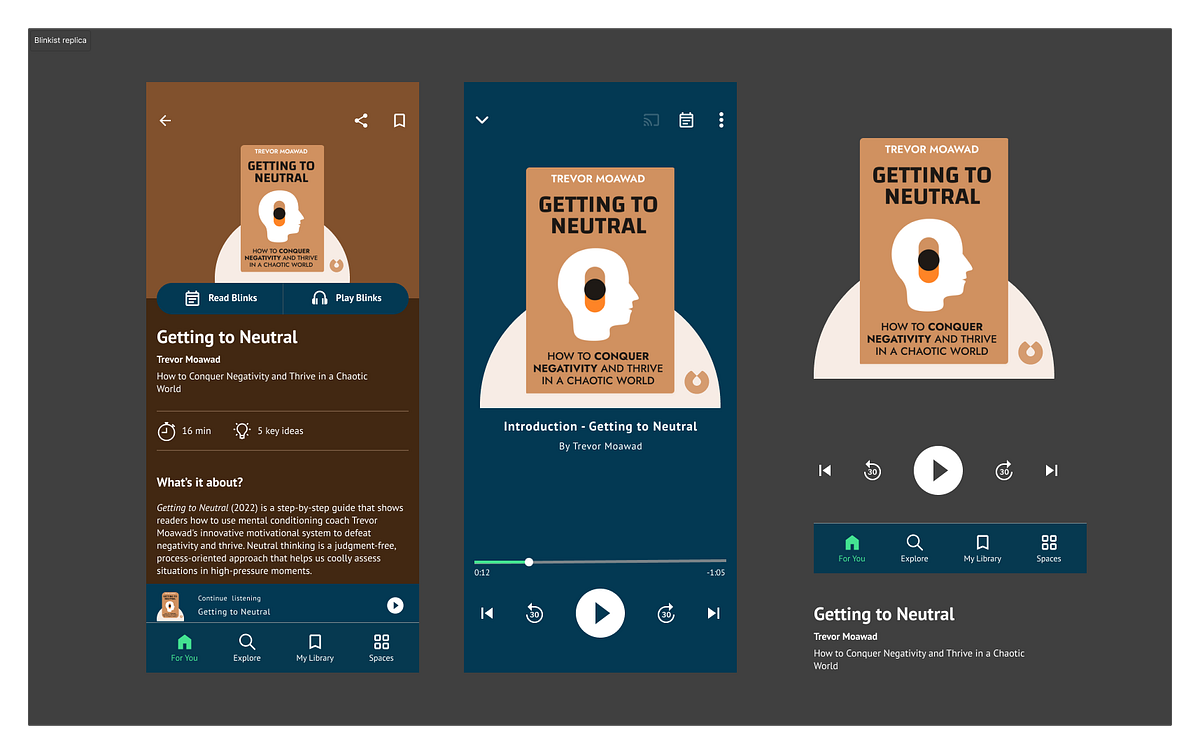Select the For You home tab
This screenshot has height=754, width=1200.
coord(184,647)
